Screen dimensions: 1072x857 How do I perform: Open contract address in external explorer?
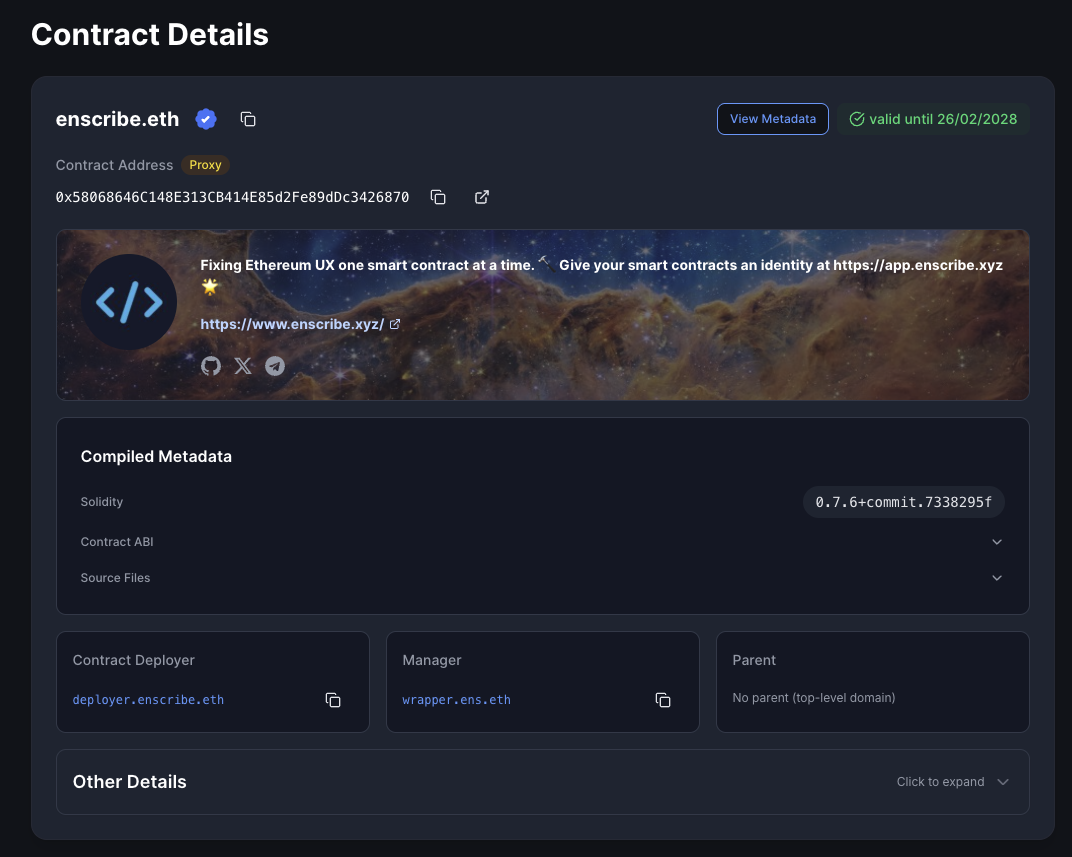(481, 197)
